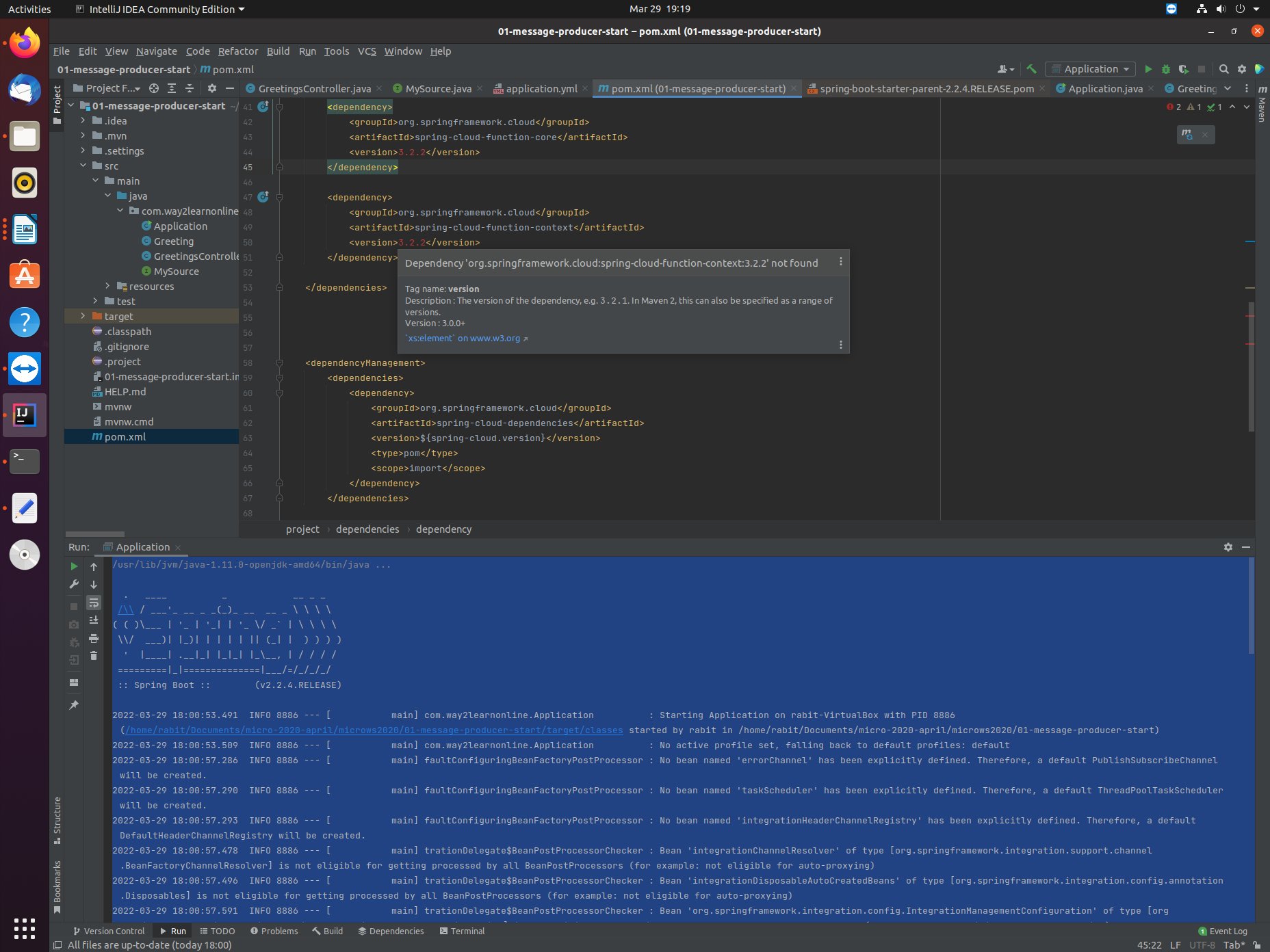Toggle the Pin Tab icon in the Run panel

[74, 705]
